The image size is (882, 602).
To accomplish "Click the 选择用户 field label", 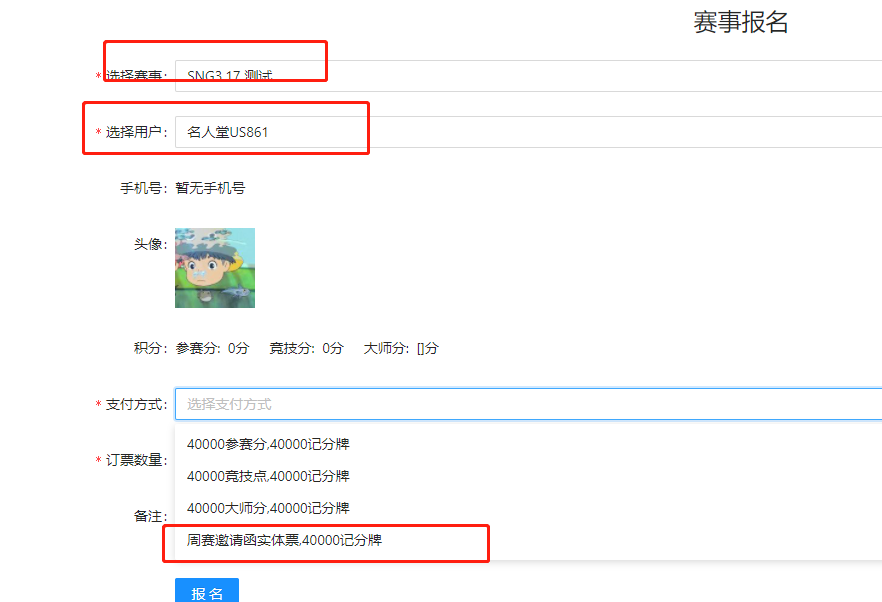I will tap(135, 132).
